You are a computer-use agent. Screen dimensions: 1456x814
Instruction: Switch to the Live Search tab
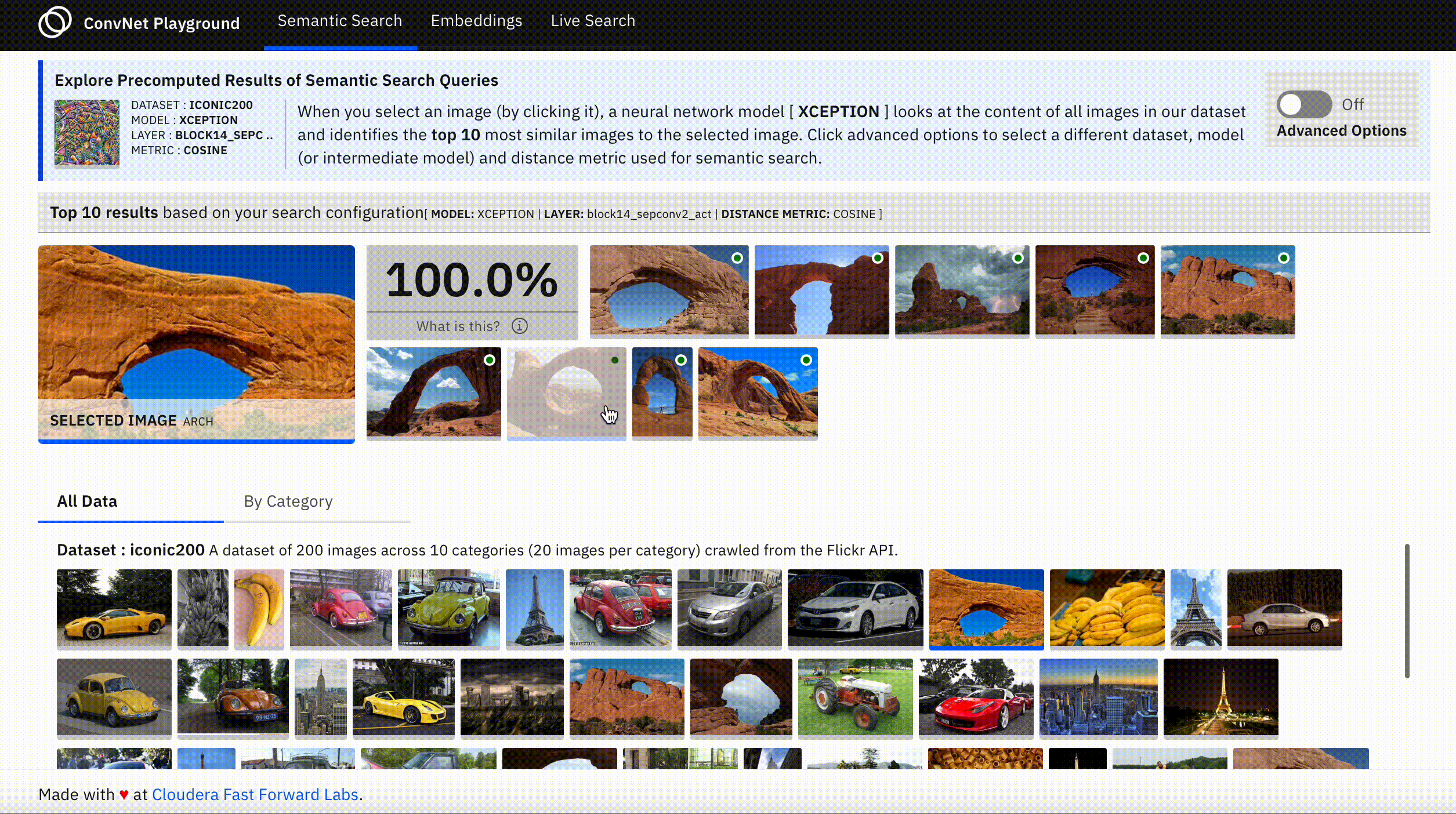[592, 21]
